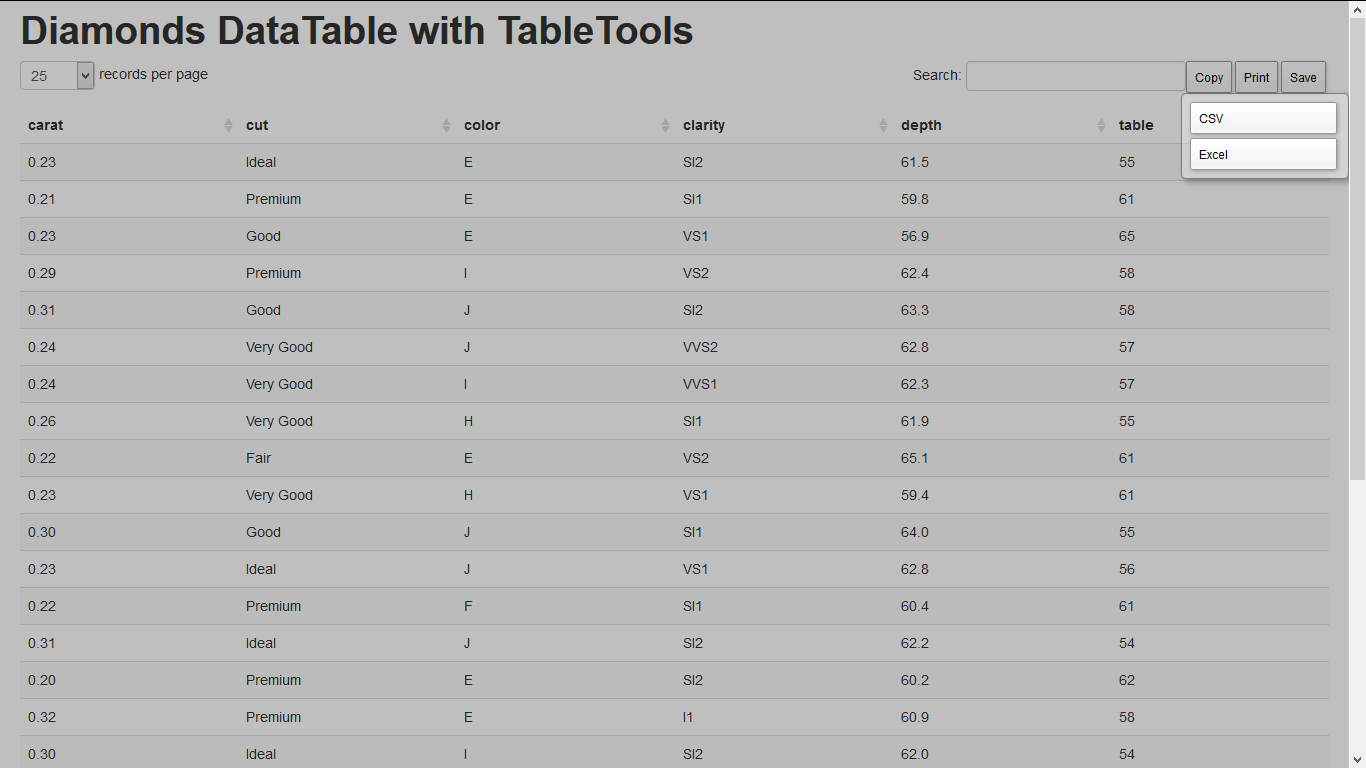The height and width of the screenshot is (768, 1366).
Task: Click the sort arrows in carat column
Action: tap(228, 126)
